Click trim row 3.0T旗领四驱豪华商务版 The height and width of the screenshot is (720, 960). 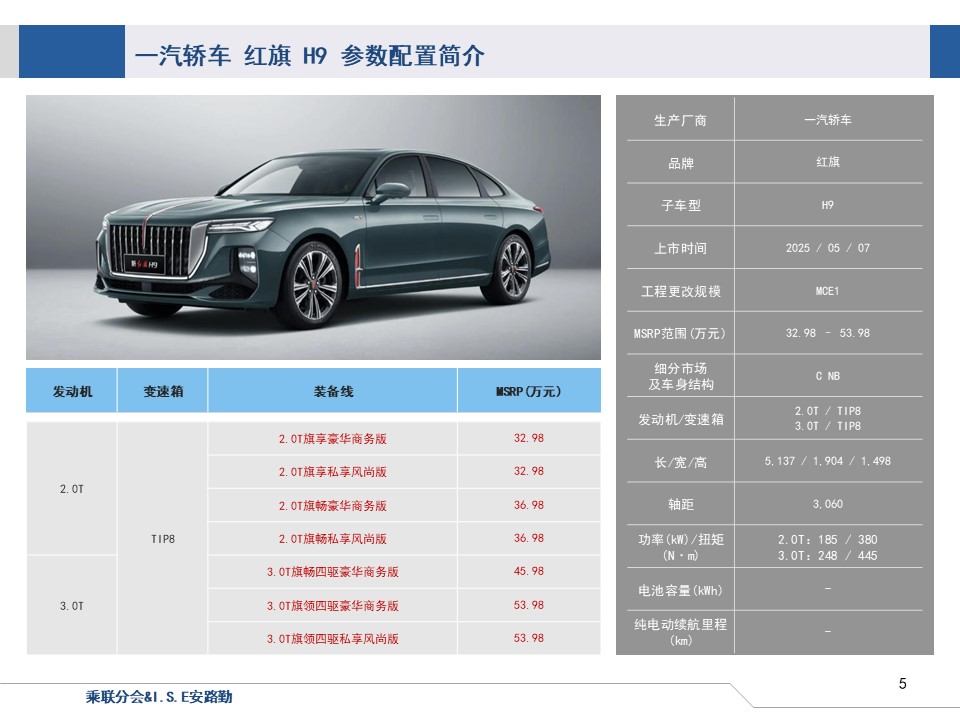point(332,606)
